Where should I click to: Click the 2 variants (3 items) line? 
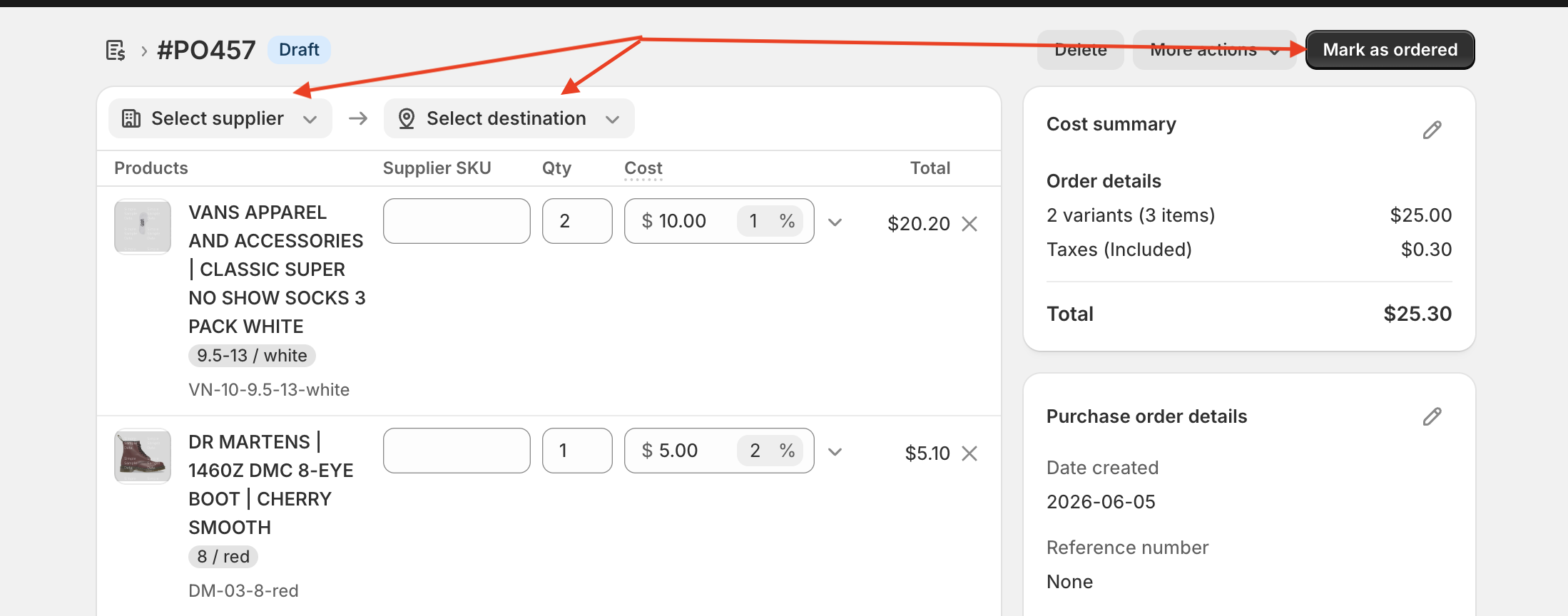1249,215
